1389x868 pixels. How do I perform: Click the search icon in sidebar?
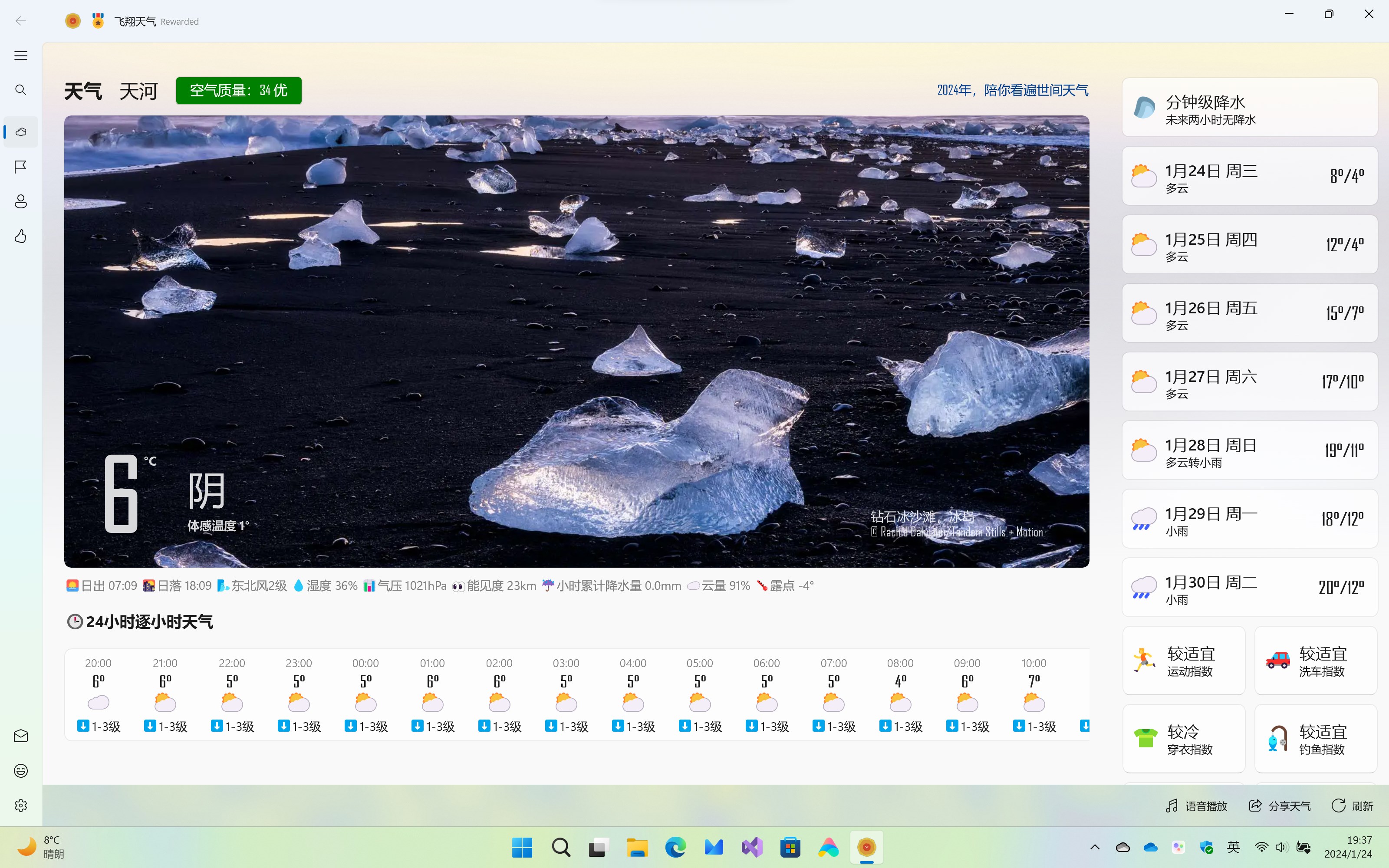coord(21,90)
